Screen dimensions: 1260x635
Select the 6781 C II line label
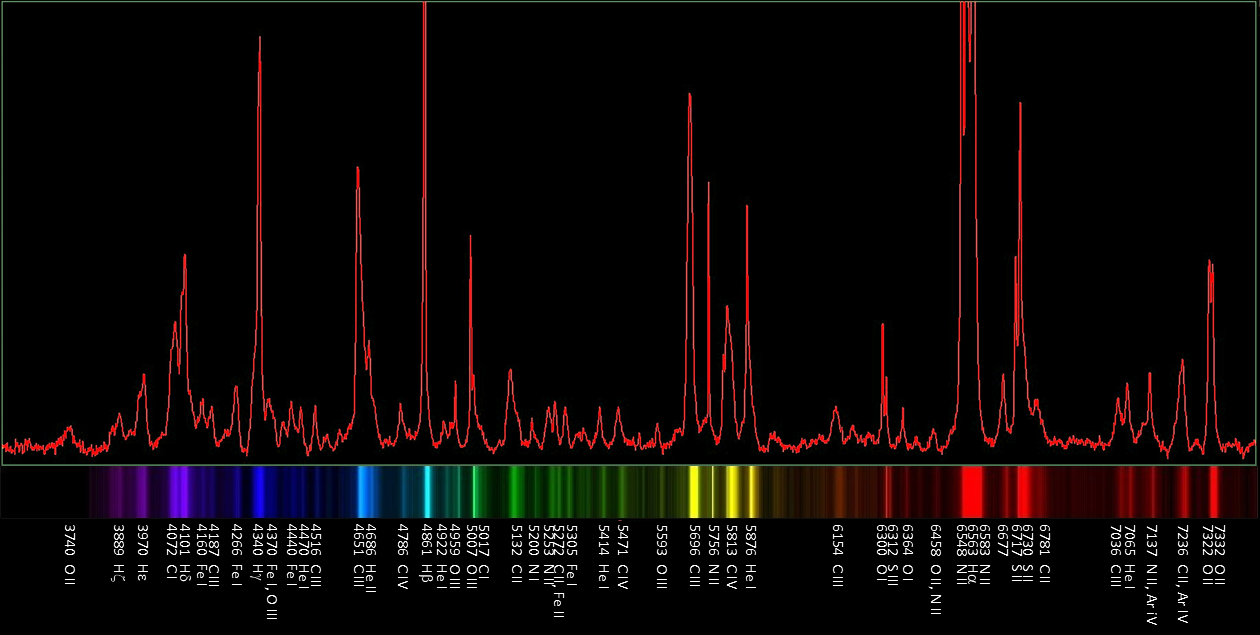[1044, 554]
